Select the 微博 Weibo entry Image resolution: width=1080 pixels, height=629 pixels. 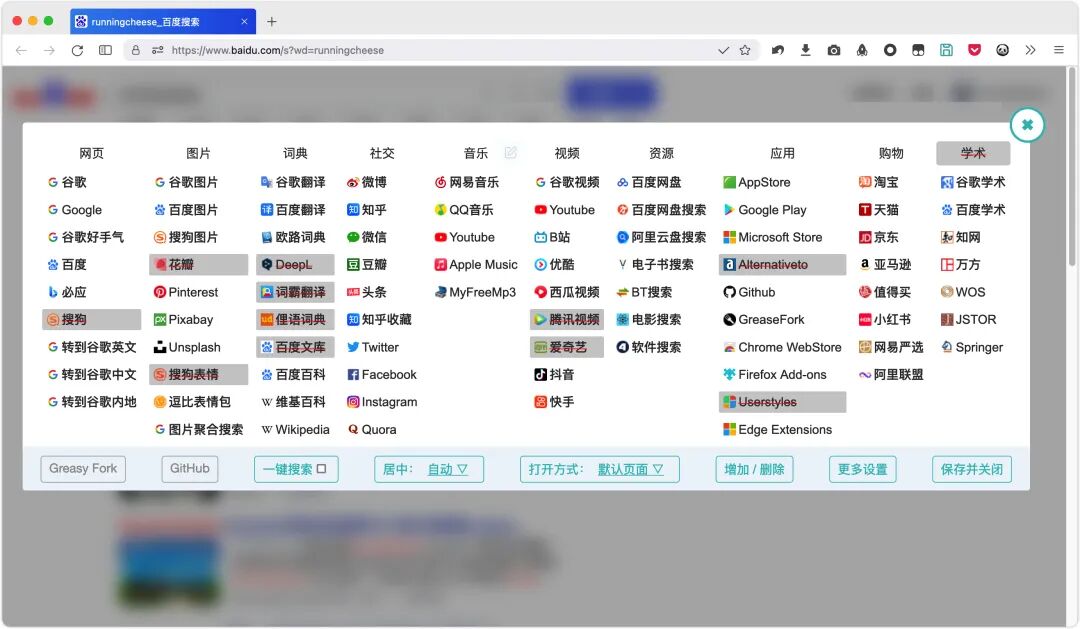click(x=366, y=183)
